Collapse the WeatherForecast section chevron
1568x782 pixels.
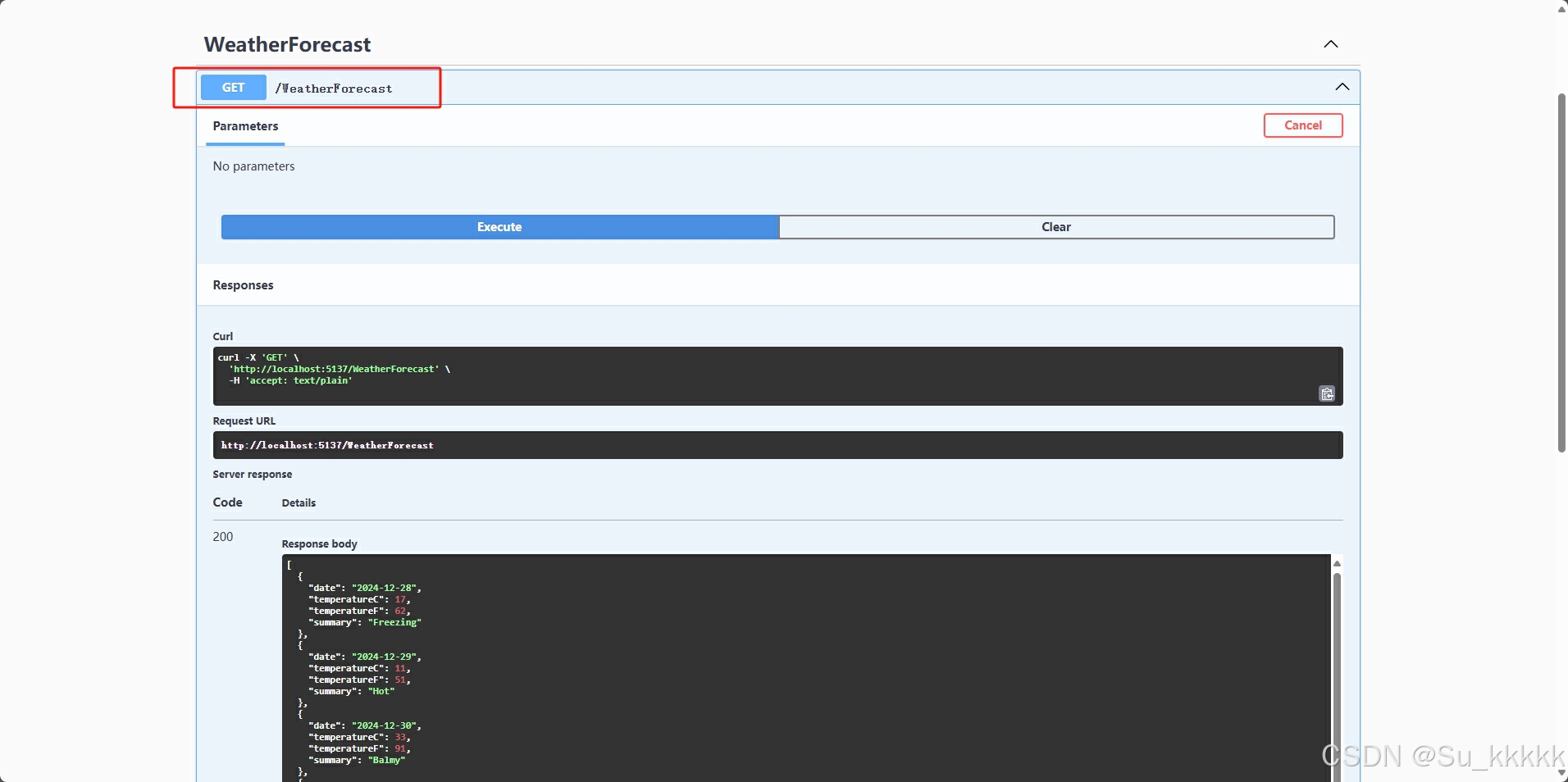(1331, 44)
